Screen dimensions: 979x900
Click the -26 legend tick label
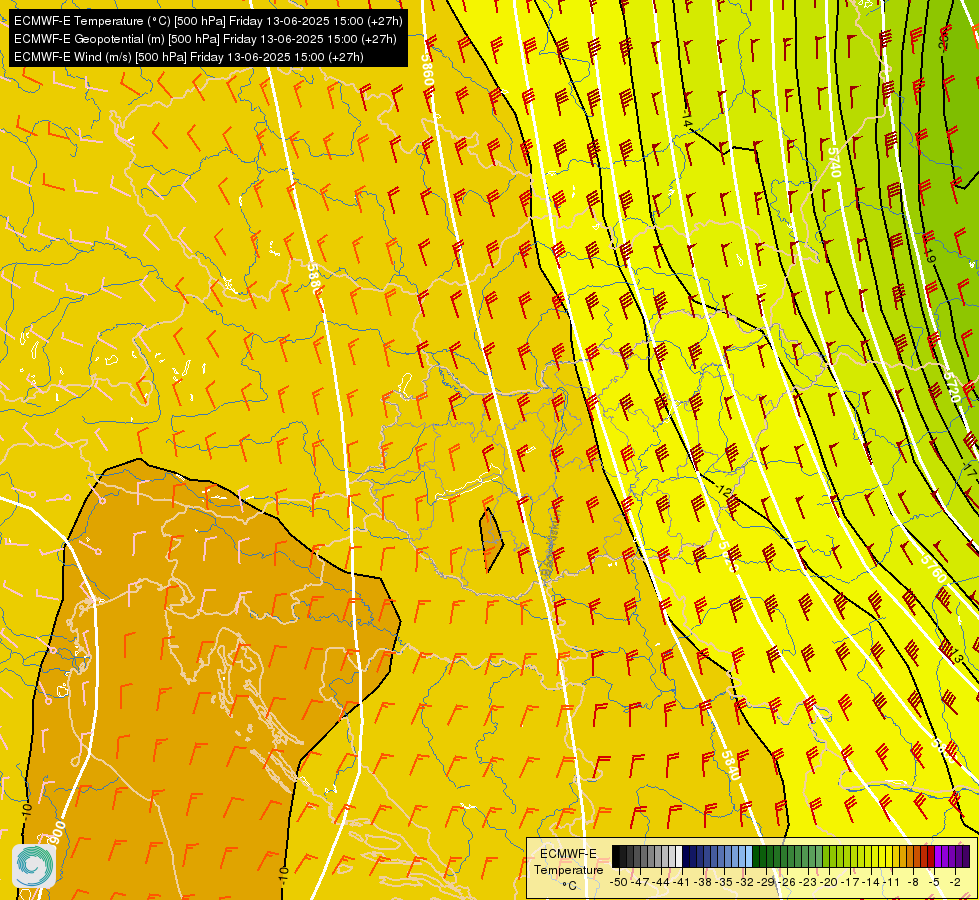coord(787,883)
